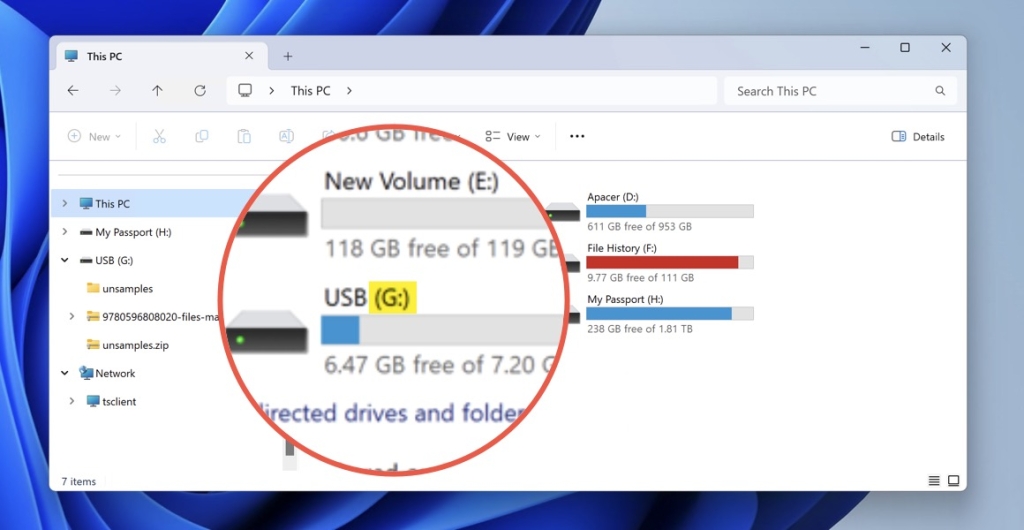Select the 9780596808020-files folder in sidebar
This screenshot has height=530, width=1024.
pyautogui.click(x=153, y=317)
